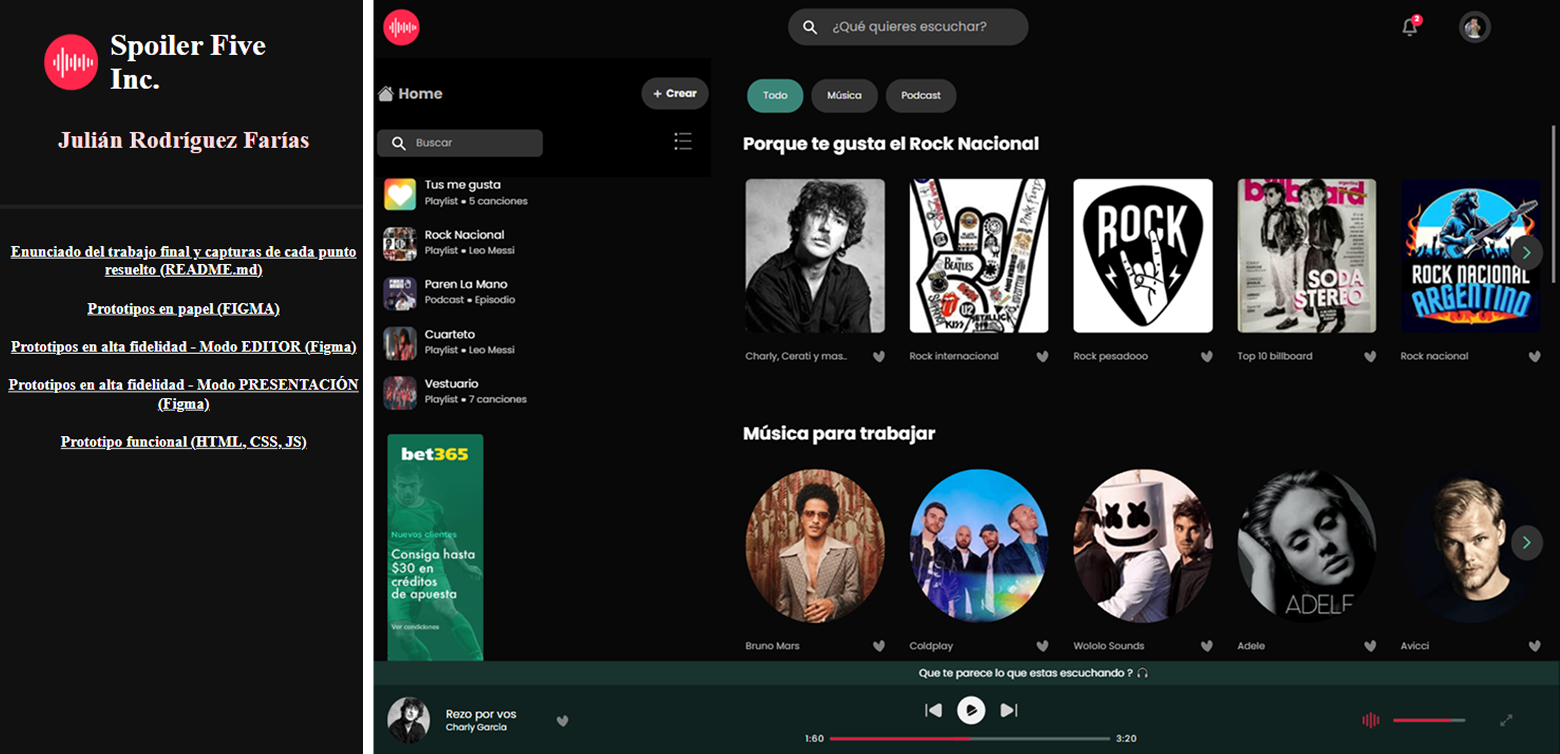Open the Paren La Mano podcast cover
1560x754 pixels.
tap(400, 293)
